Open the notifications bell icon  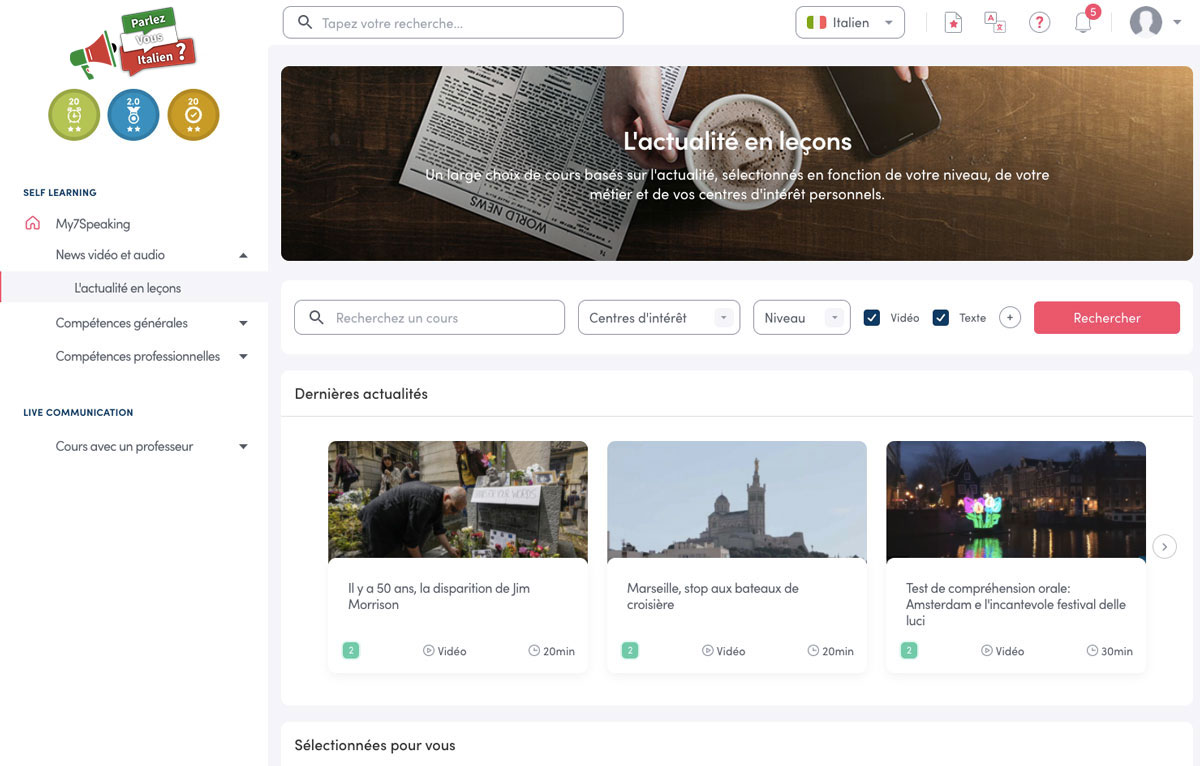coord(1083,23)
